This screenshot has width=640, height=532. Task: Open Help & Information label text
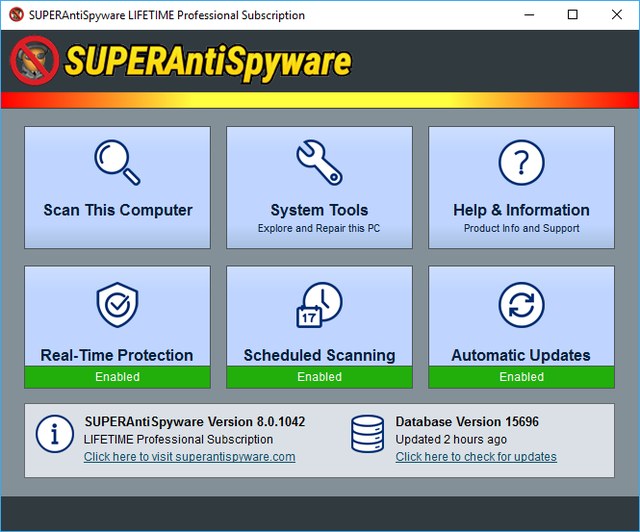[x=521, y=210]
